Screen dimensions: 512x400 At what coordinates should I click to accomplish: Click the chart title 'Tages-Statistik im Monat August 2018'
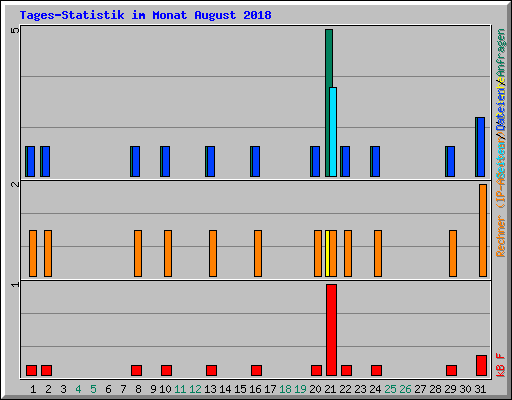click(x=145, y=15)
